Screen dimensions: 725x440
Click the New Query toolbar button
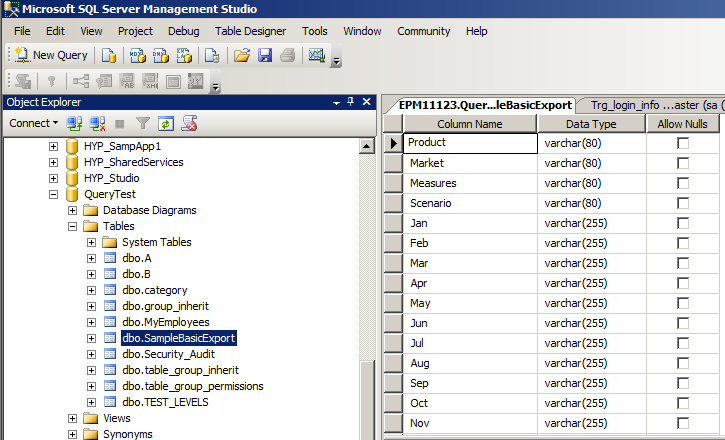51,55
